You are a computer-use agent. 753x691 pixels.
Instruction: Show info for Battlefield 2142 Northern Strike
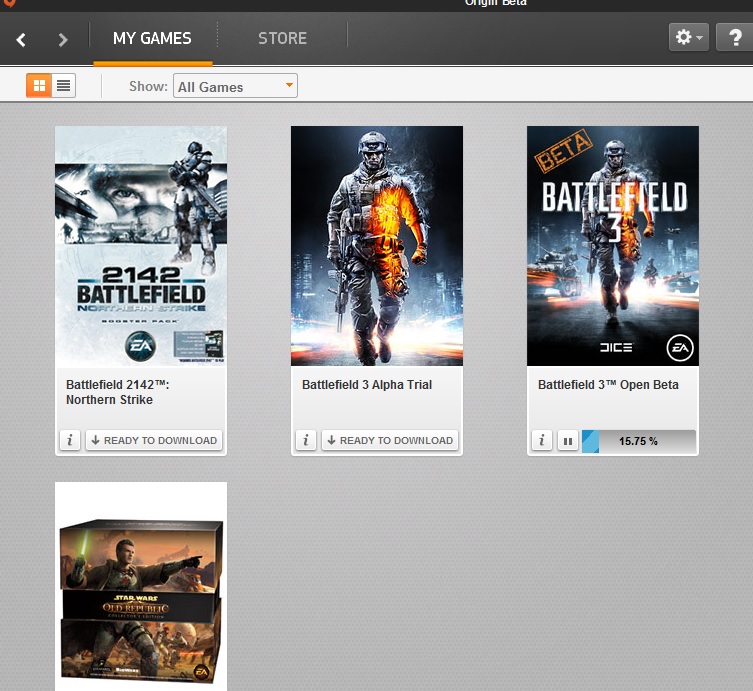click(x=70, y=440)
